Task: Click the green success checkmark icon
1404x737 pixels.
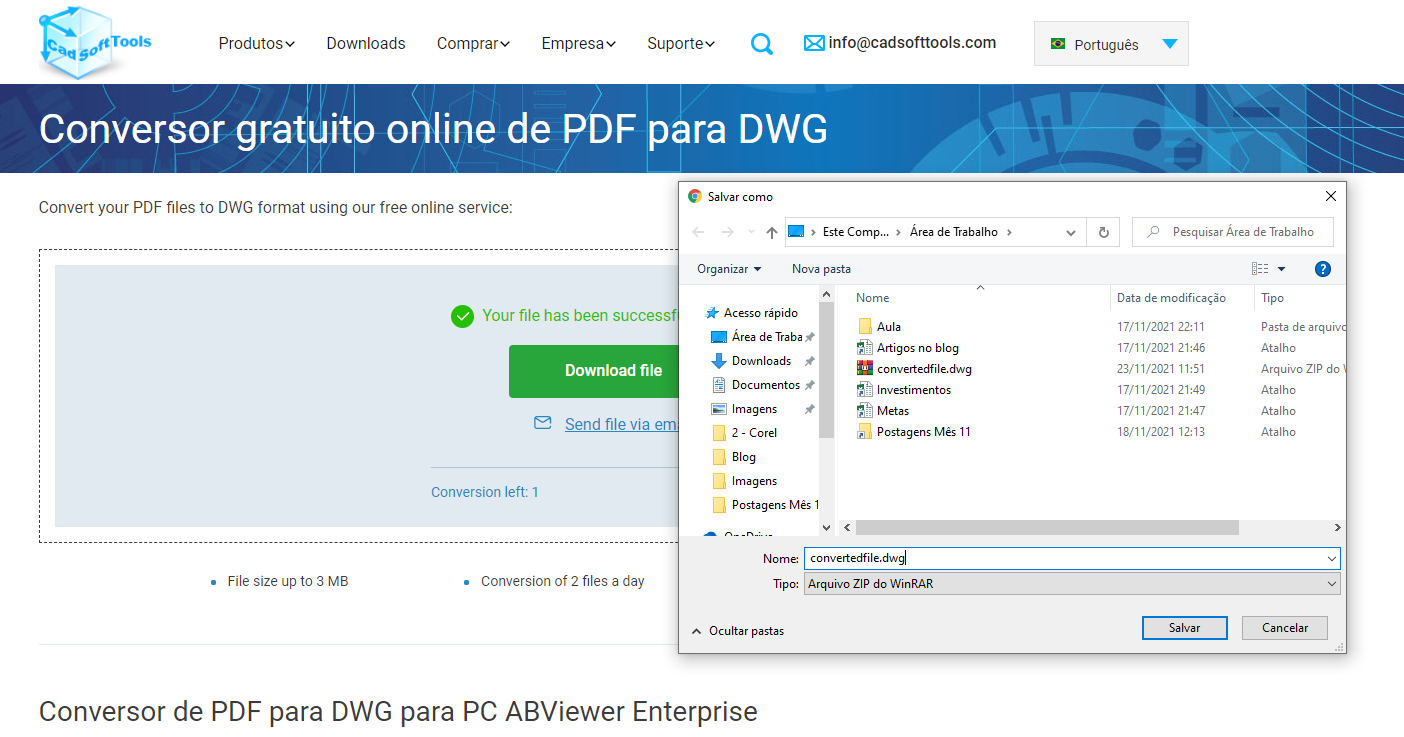Action: pos(462,316)
